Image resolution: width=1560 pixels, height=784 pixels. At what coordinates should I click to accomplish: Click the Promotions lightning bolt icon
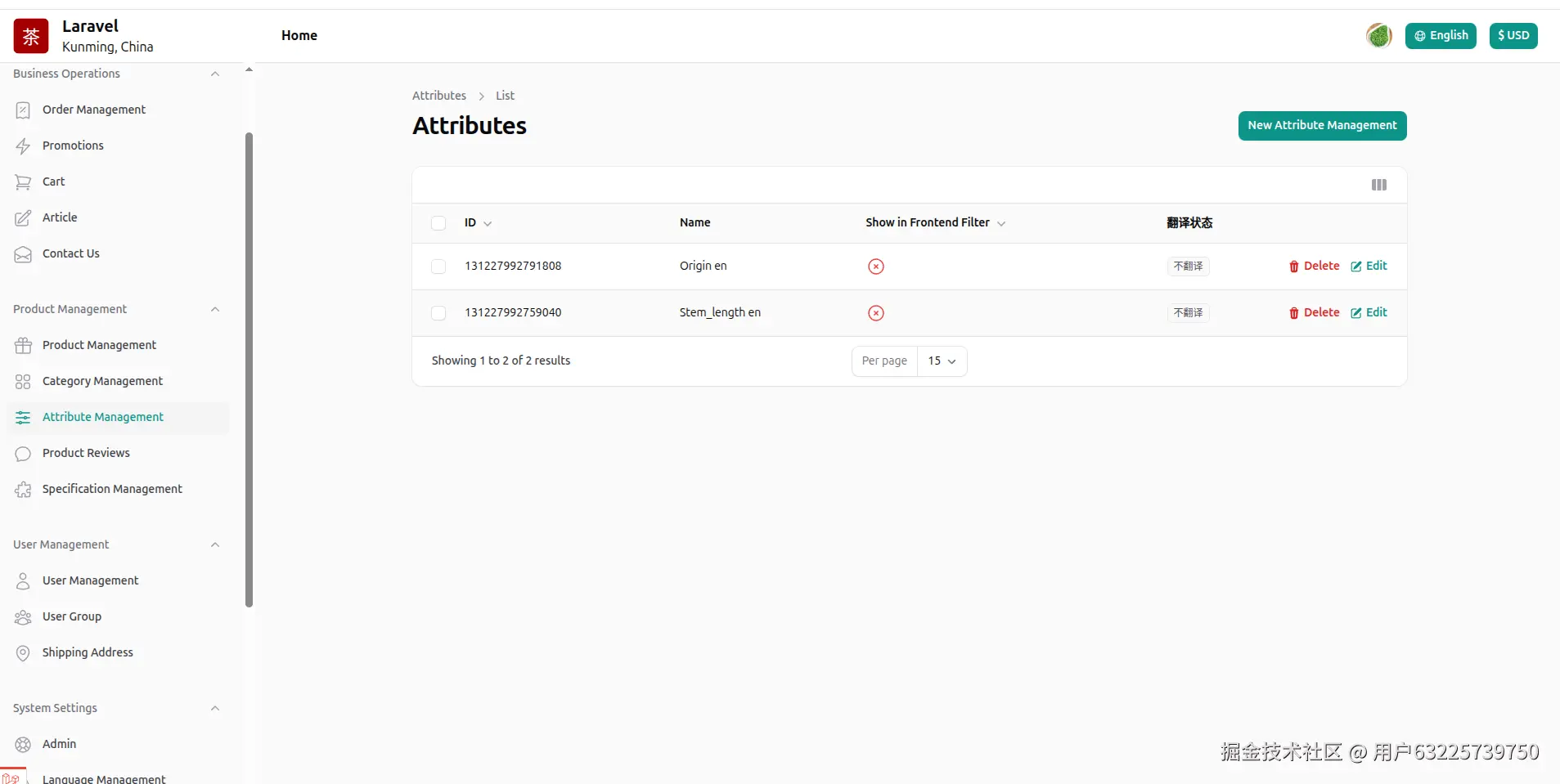click(23, 146)
